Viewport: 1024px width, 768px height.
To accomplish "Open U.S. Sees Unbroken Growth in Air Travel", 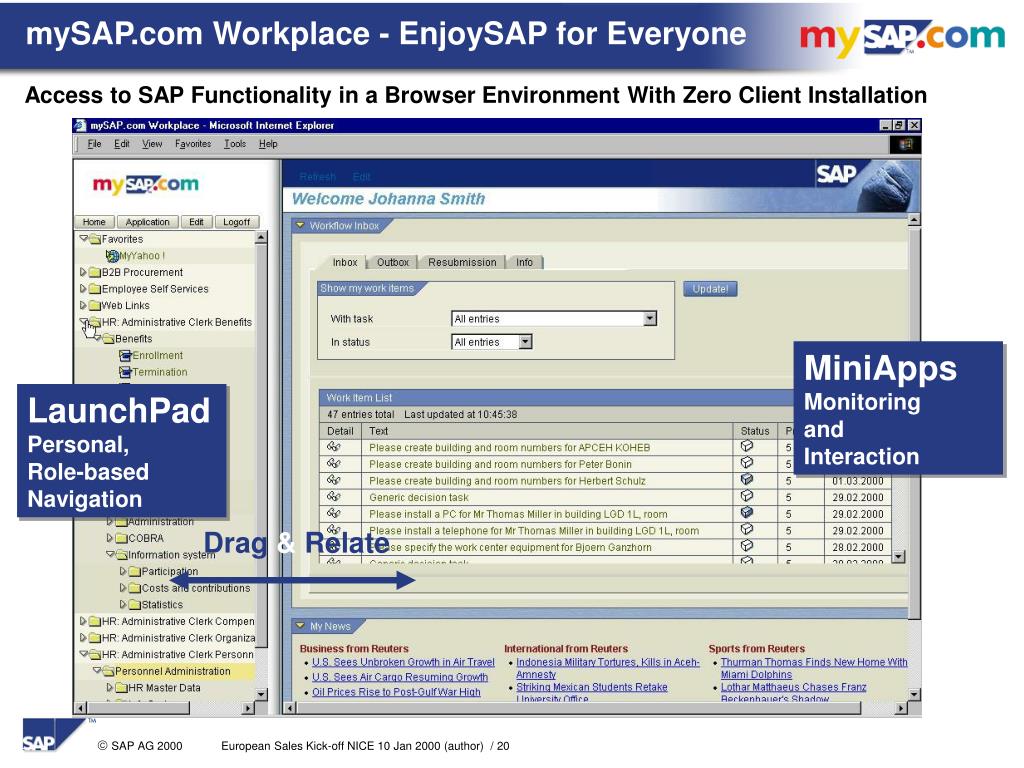I will coord(403,662).
